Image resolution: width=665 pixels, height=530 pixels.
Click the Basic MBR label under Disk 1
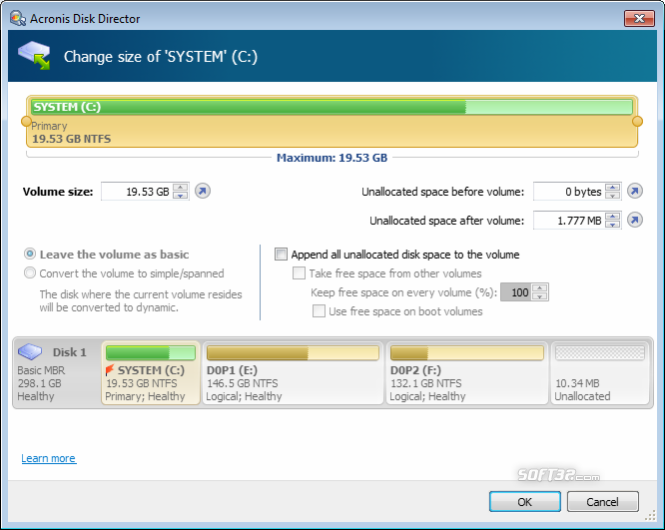click(x=41, y=370)
